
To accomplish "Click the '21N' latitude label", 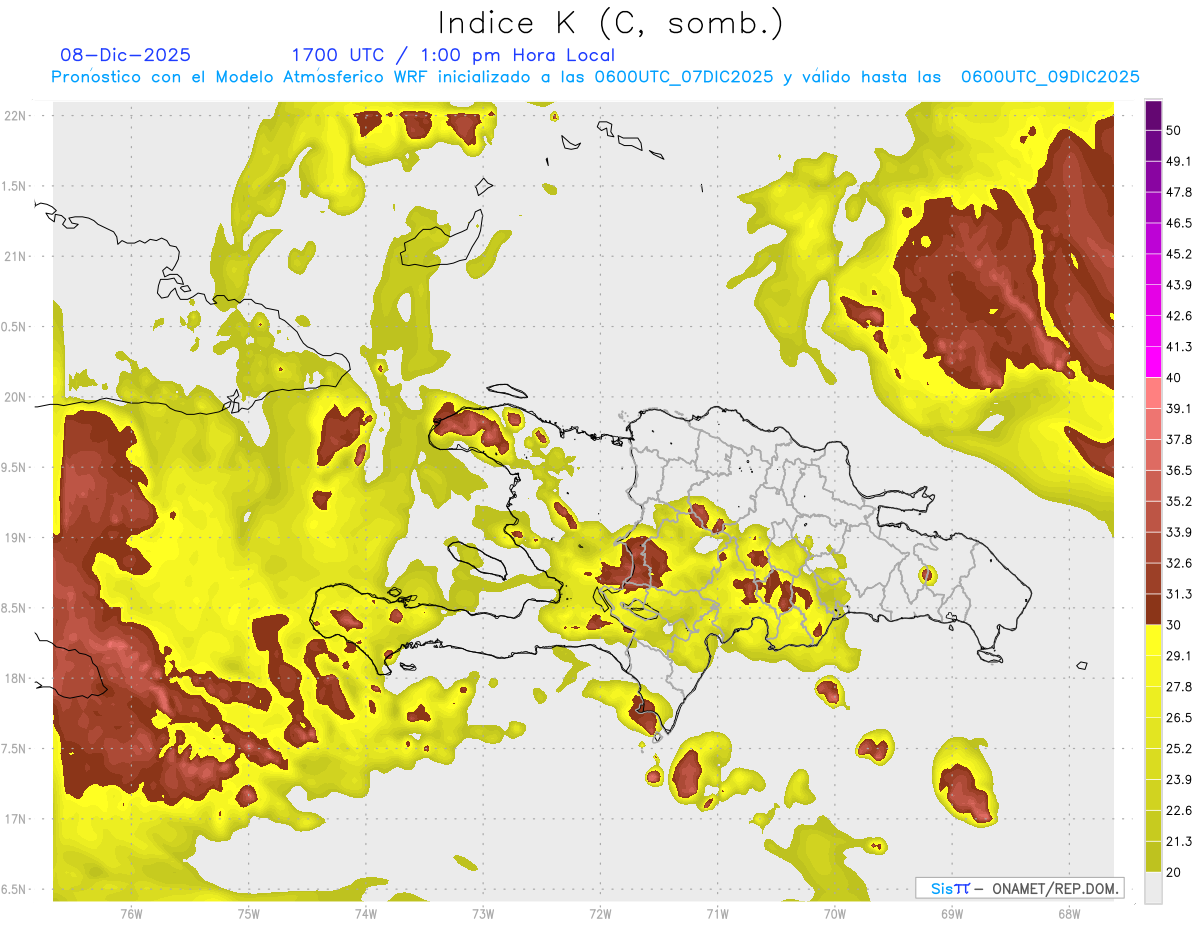I will tap(17, 256).
